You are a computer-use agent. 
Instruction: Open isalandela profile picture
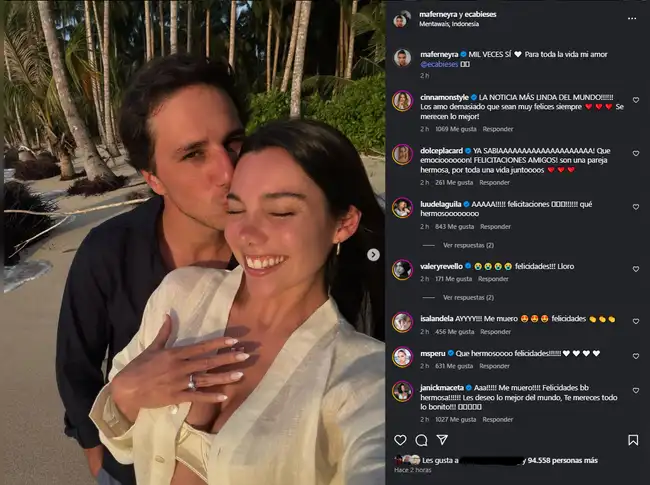click(x=402, y=322)
